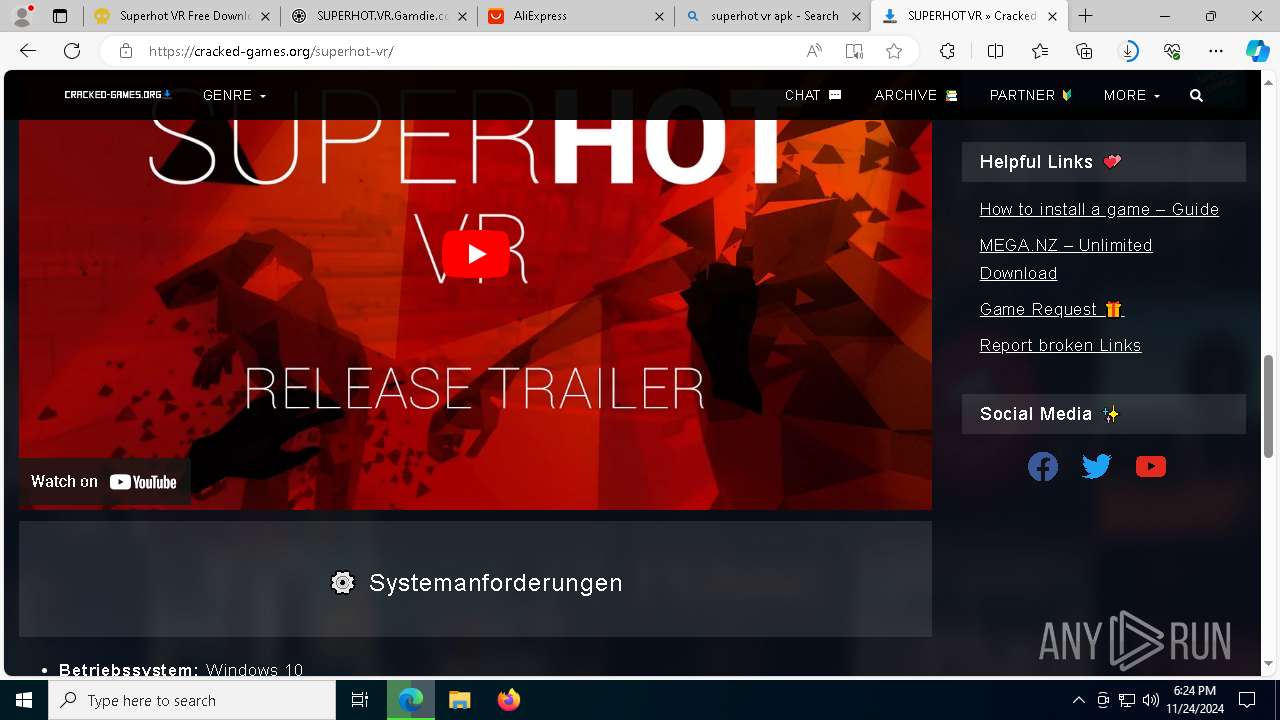Click the Read aloud icon
The image size is (1280, 720).
pyautogui.click(x=814, y=52)
